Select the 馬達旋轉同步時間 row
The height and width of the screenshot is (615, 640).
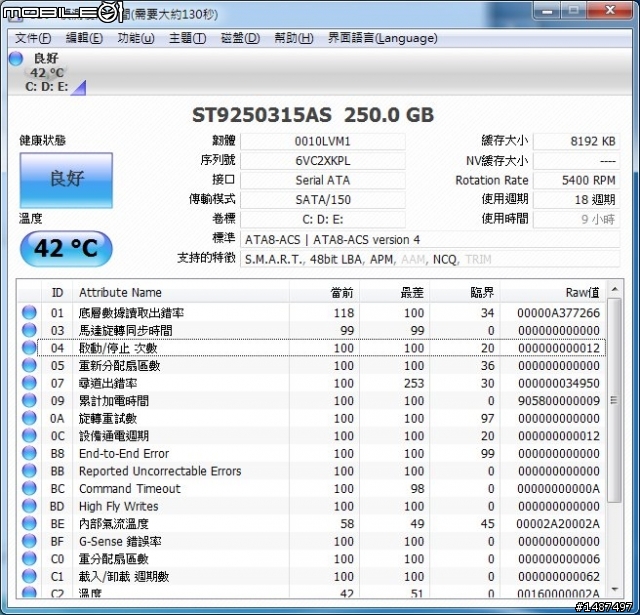point(312,330)
